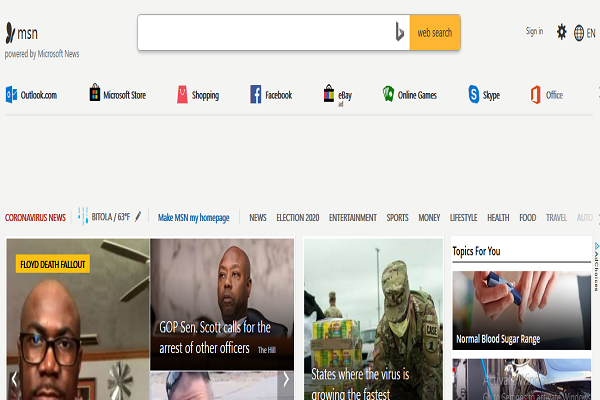The image size is (600, 400).
Task: Open the Online Games Xbox icon
Action: click(x=388, y=95)
